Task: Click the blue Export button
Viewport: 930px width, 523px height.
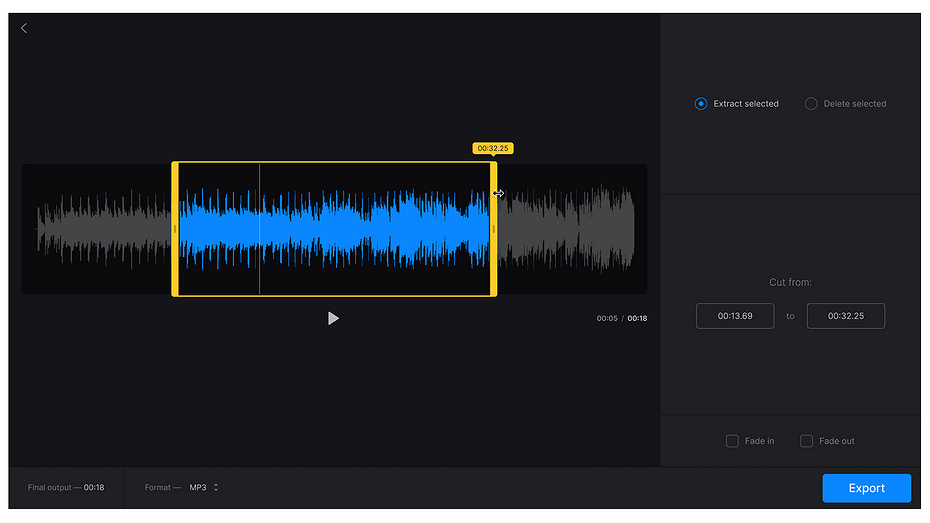Action: (866, 488)
